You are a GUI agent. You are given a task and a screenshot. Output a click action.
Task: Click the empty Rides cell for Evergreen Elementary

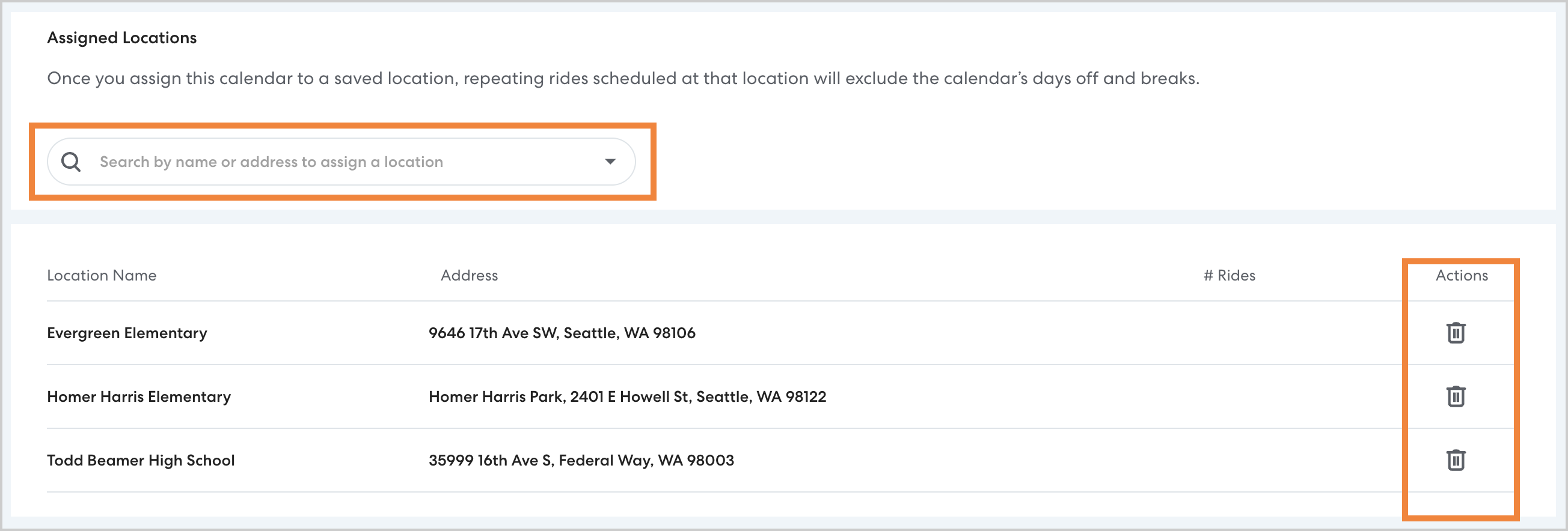click(x=1229, y=333)
